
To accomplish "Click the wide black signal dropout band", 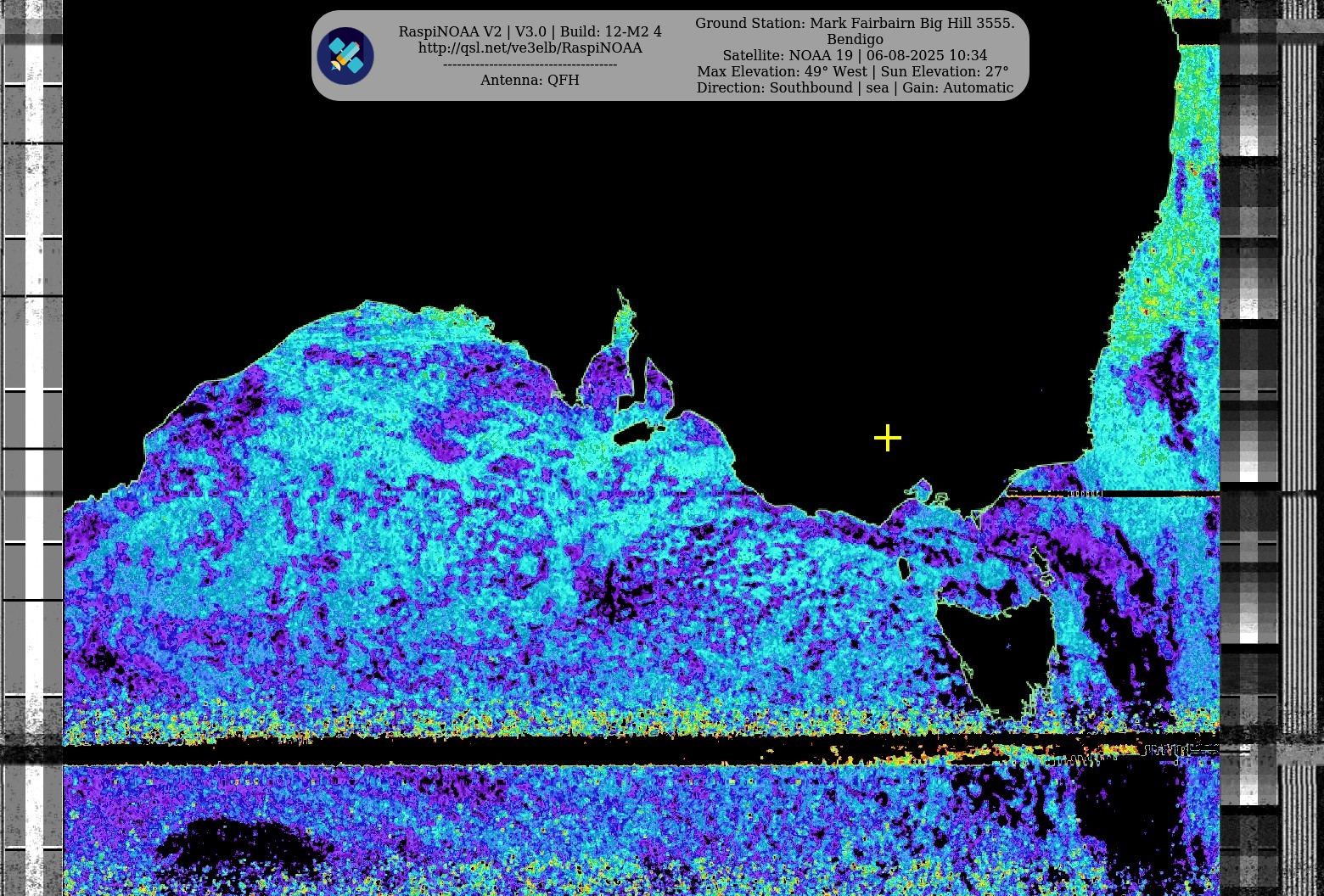I will coord(424,753).
